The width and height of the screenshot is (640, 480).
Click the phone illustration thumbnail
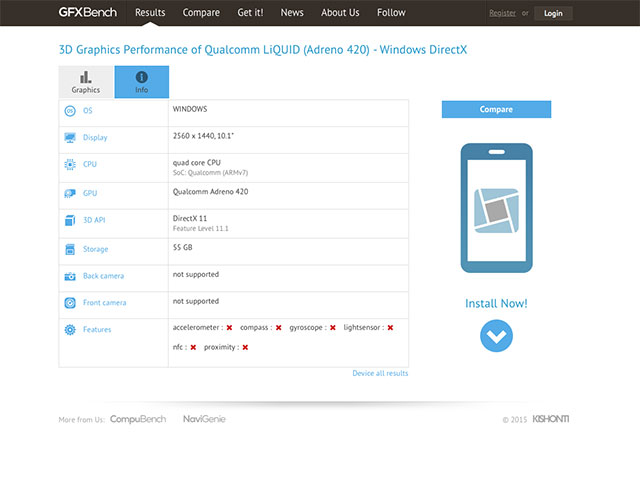coord(496,208)
